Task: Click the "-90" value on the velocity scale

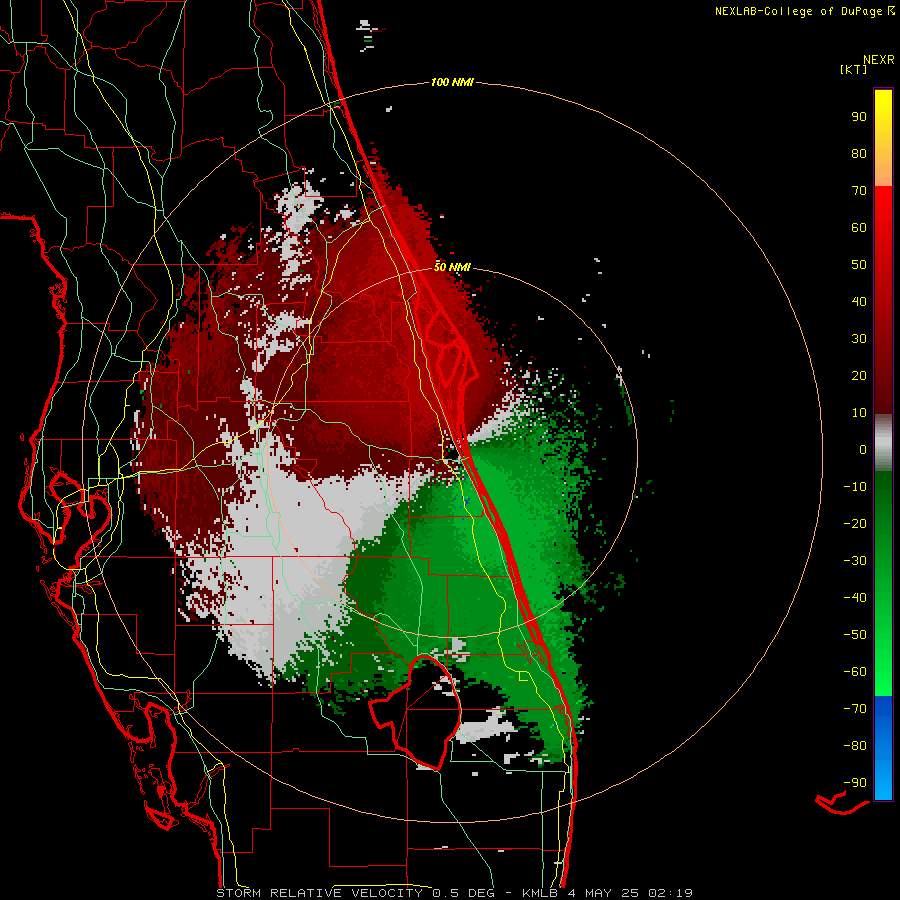Action: [855, 783]
